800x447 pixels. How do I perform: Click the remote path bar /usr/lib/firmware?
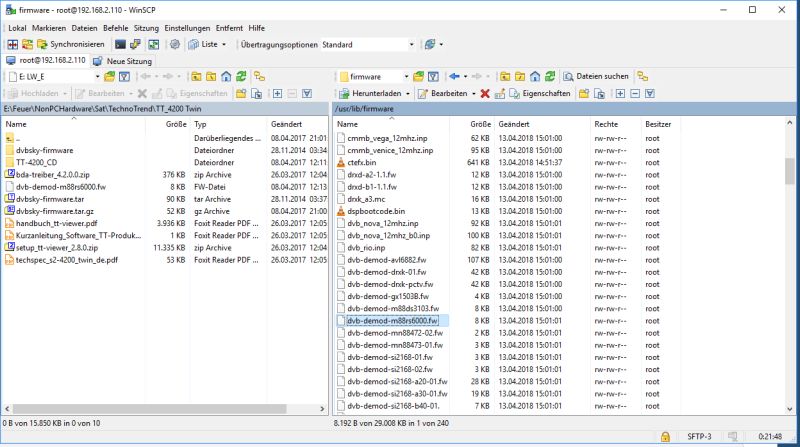[x=564, y=109]
